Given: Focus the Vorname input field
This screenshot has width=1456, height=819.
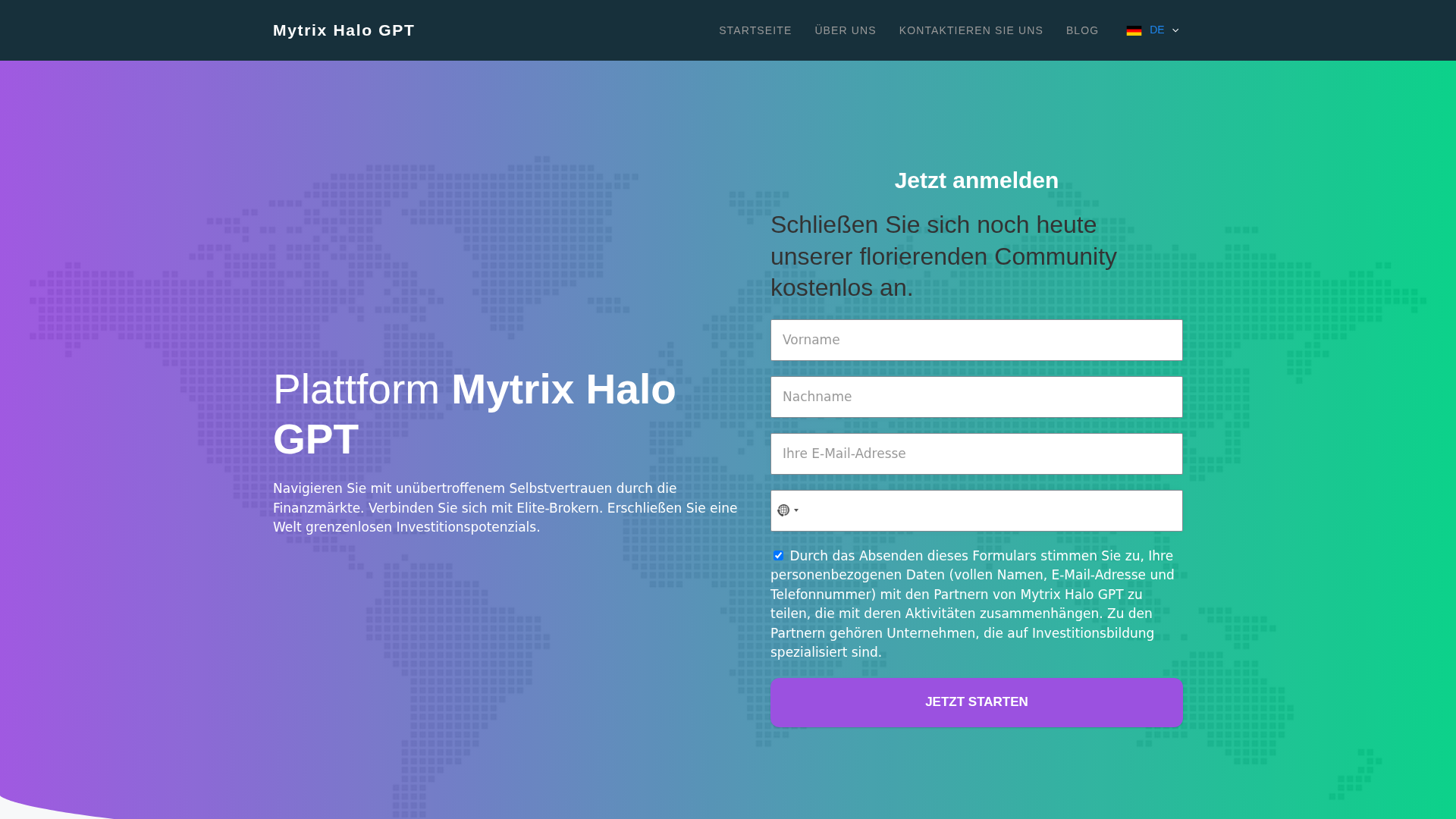Looking at the screenshot, I should (x=977, y=340).
